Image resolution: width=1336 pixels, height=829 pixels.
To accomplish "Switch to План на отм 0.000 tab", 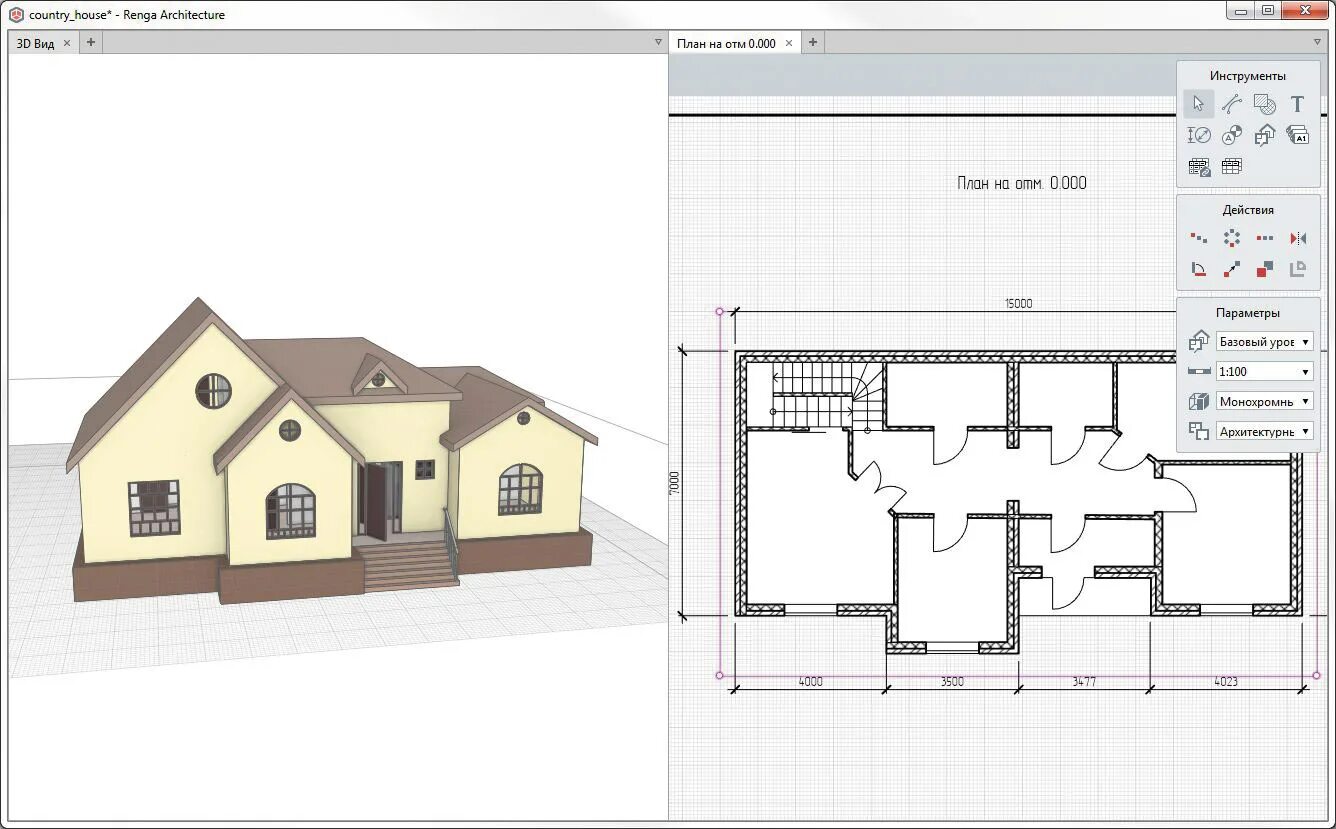I will 725,43.
